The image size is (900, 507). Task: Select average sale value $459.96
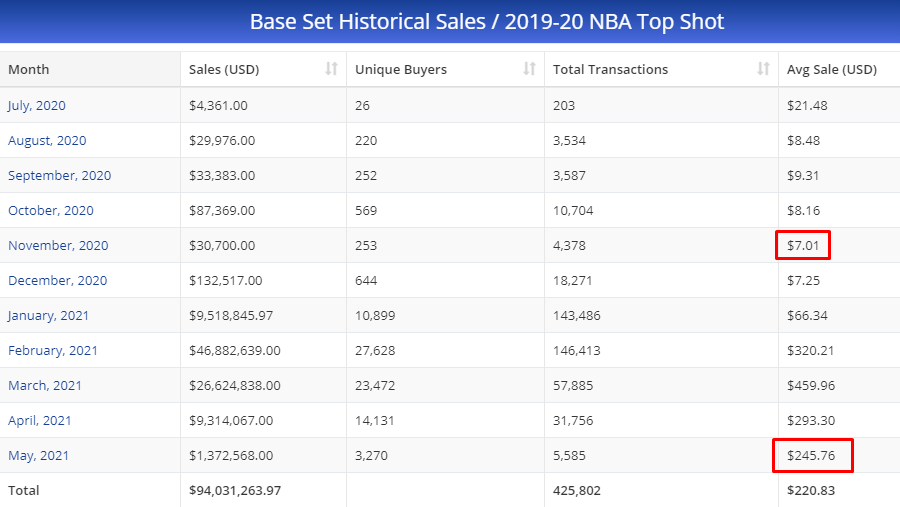[x=811, y=386]
